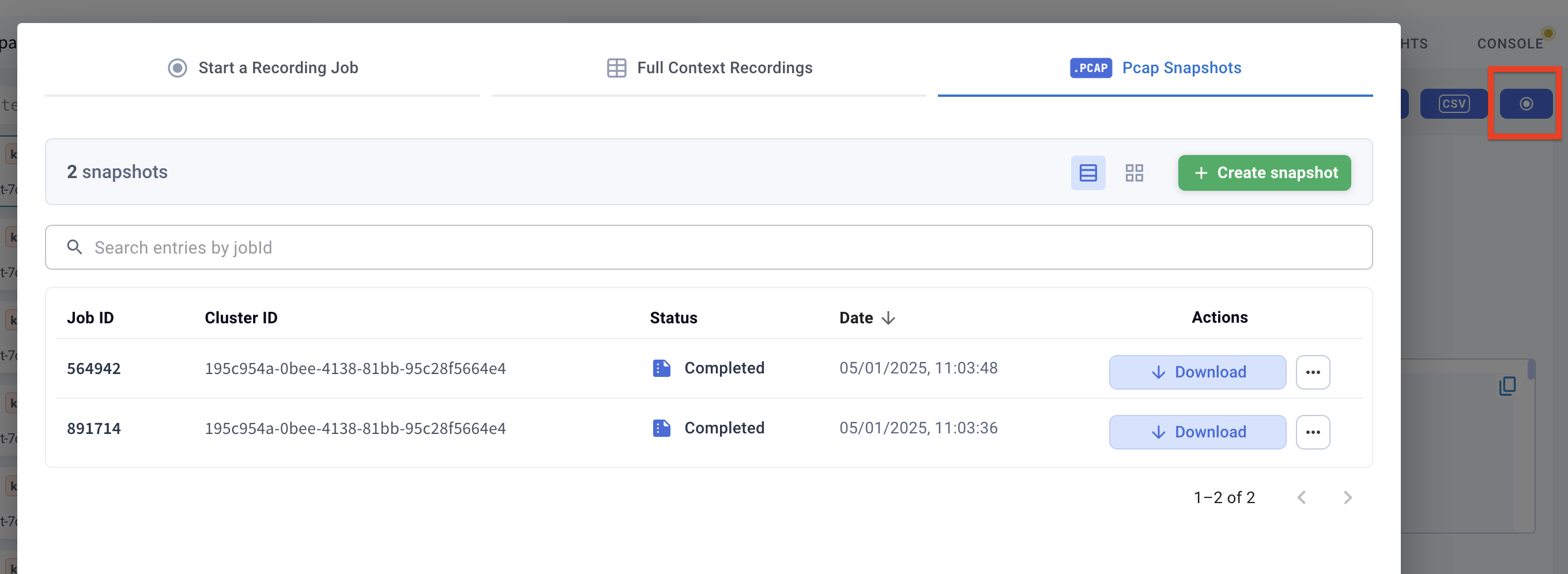
Task: Select the list view icon
Action: click(1088, 173)
